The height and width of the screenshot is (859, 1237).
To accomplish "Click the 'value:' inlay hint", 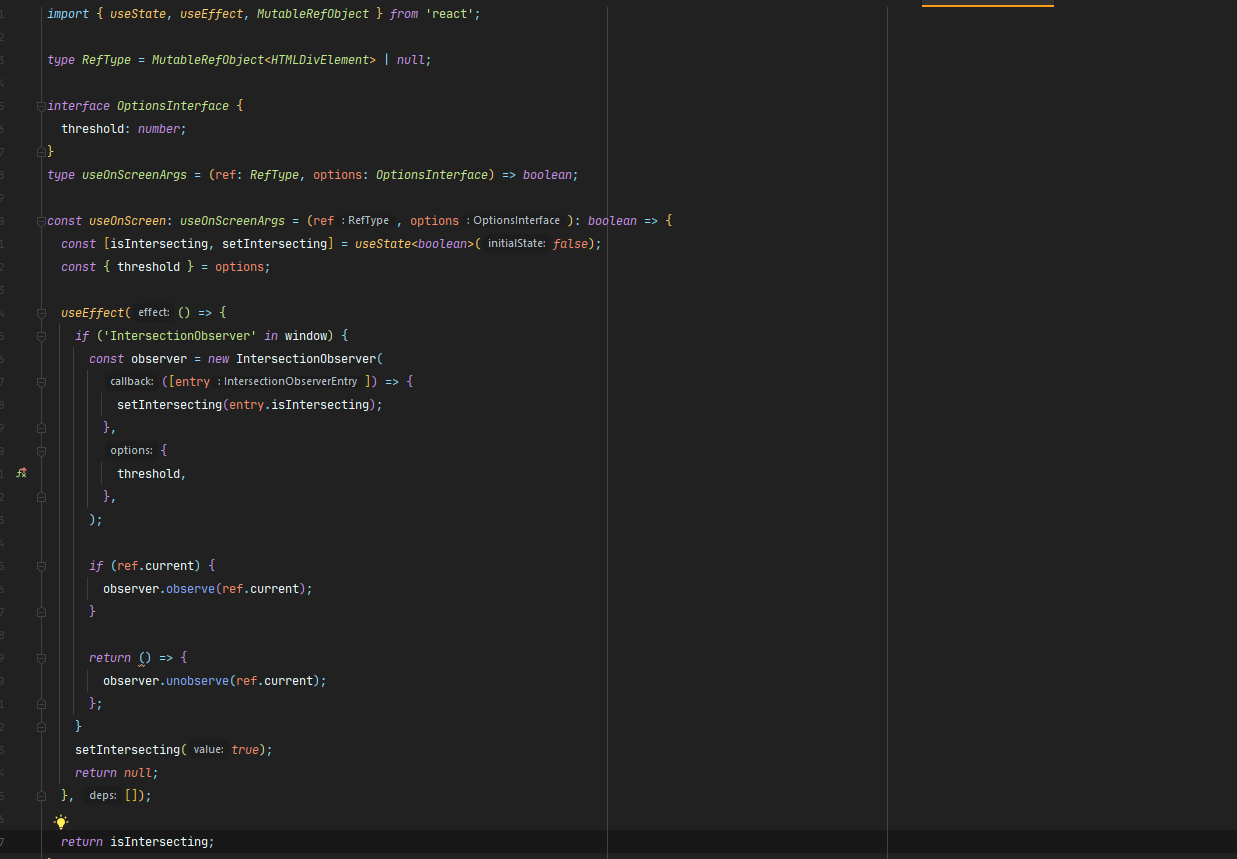I will pos(208,750).
